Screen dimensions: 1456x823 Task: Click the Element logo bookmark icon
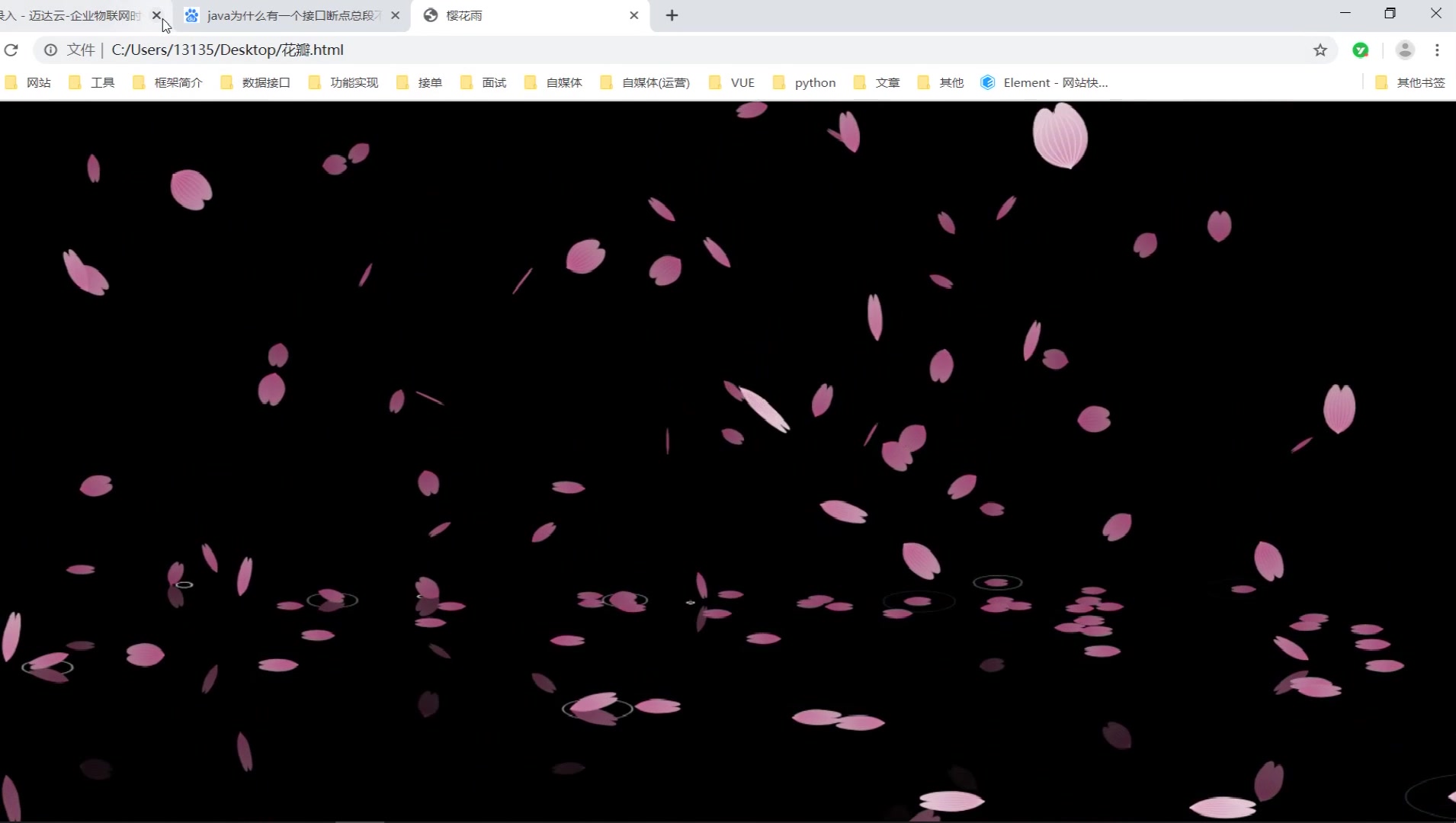coord(988,82)
